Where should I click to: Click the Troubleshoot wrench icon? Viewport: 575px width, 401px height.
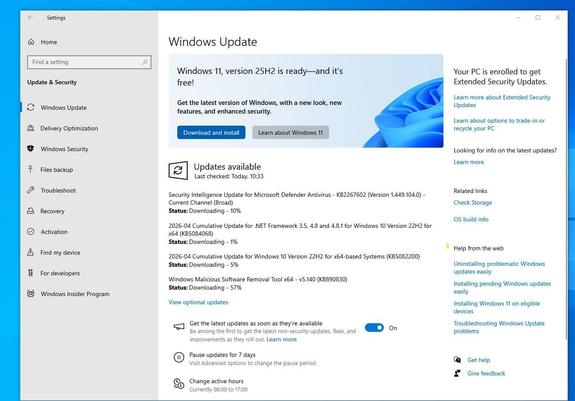coord(31,190)
